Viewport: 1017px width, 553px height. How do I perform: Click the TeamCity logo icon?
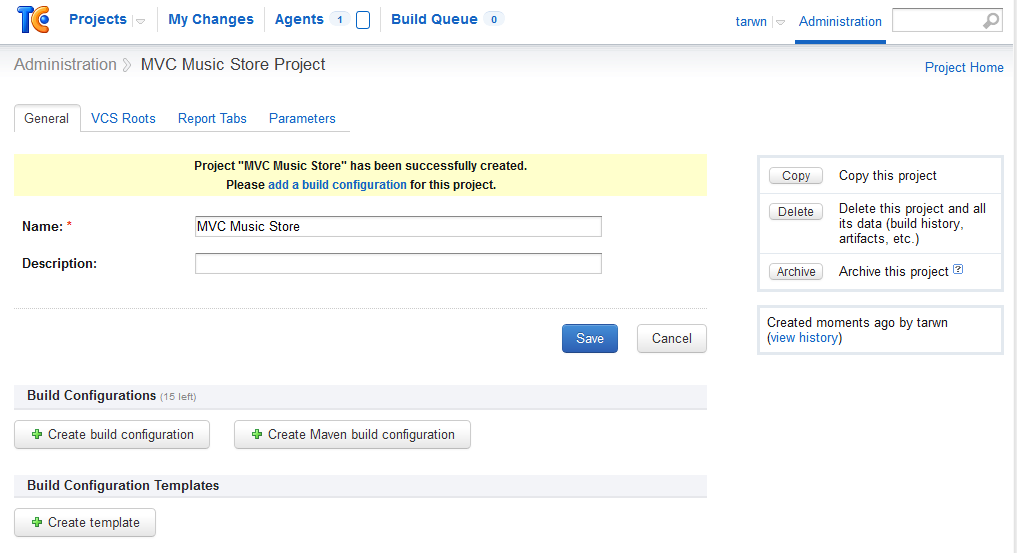33,19
